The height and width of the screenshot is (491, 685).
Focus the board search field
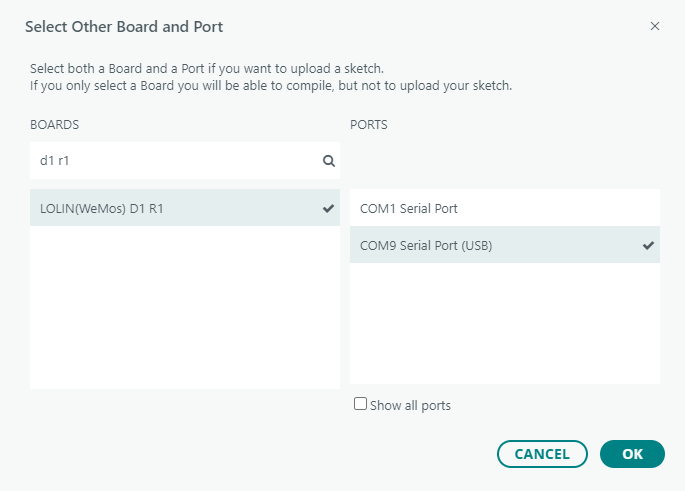tap(175, 160)
